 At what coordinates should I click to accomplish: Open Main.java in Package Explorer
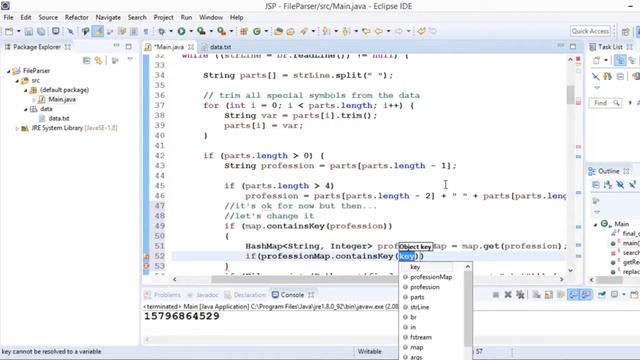click(62, 100)
